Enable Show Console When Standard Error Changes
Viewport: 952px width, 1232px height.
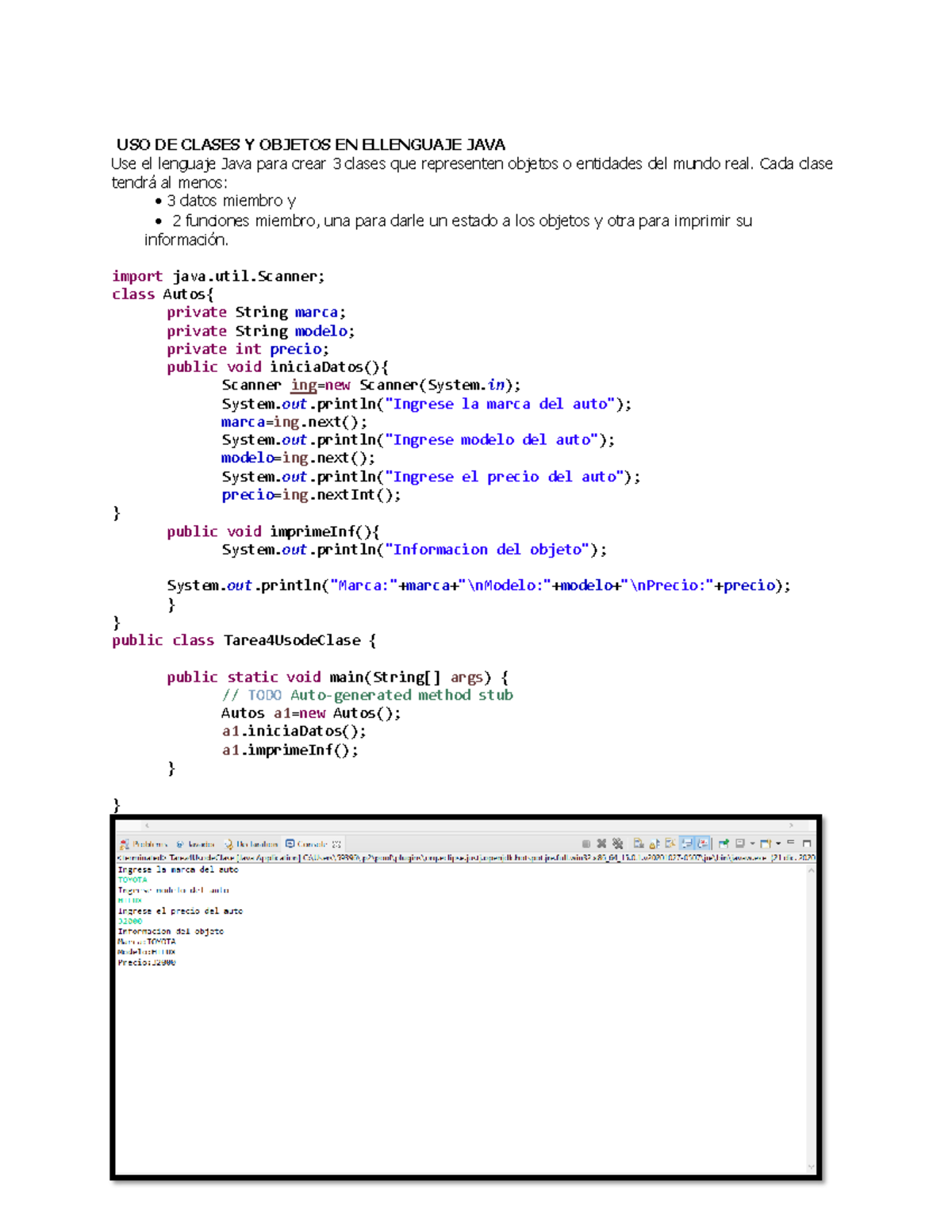tap(702, 843)
